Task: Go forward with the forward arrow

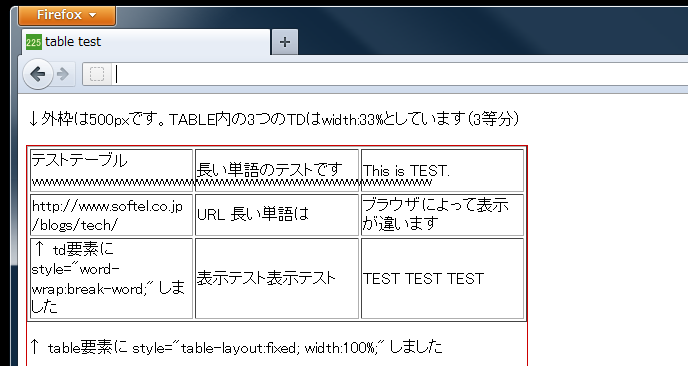Action: (x=63, y=74)
